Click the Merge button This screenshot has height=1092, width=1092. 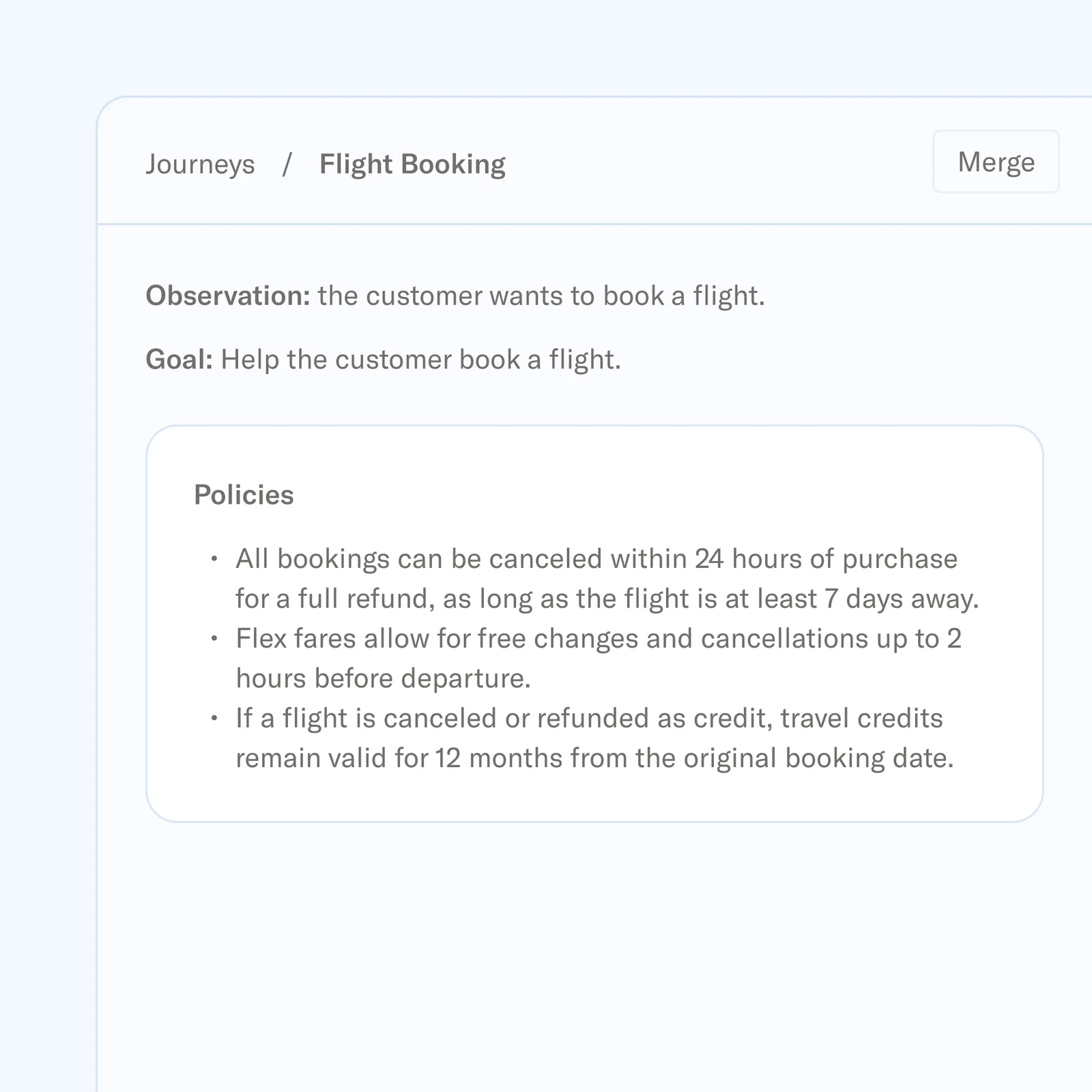[x=995, y=162]
